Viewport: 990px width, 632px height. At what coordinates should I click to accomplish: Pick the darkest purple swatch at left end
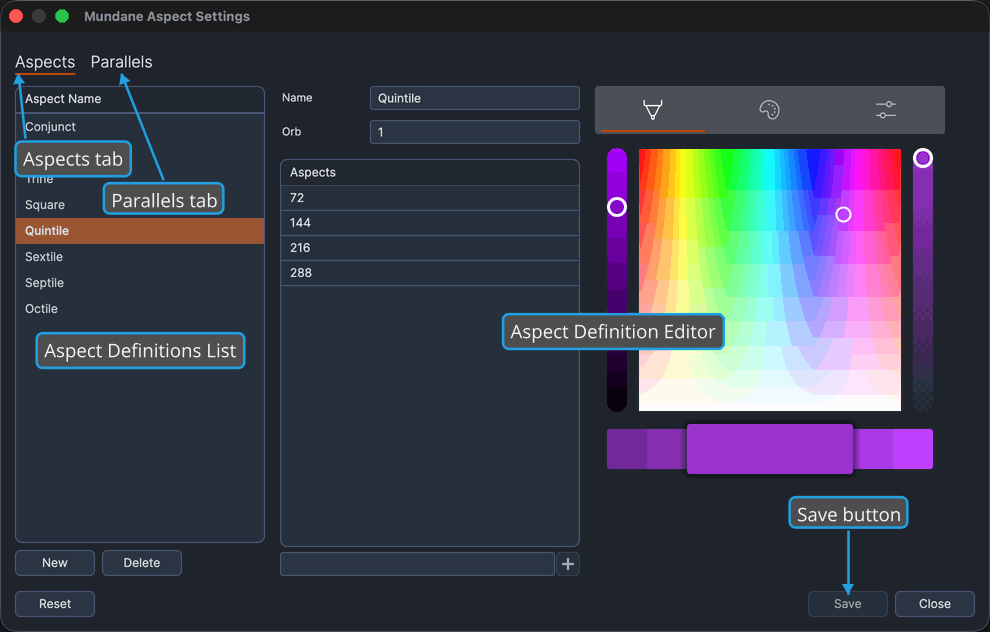[626, 449]
